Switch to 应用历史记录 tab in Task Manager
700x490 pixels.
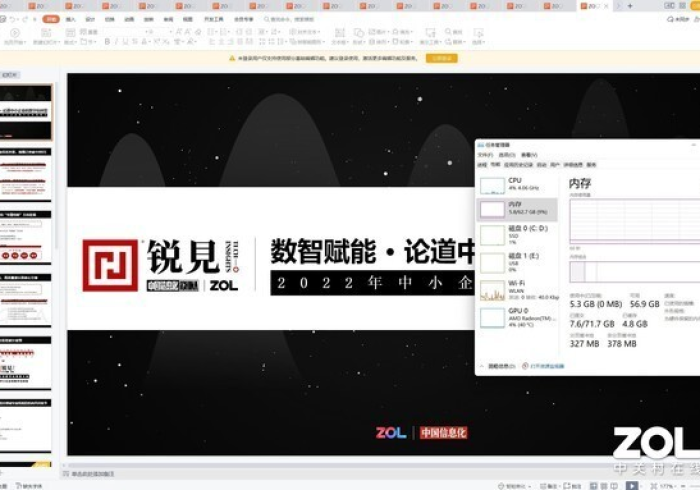518,165
